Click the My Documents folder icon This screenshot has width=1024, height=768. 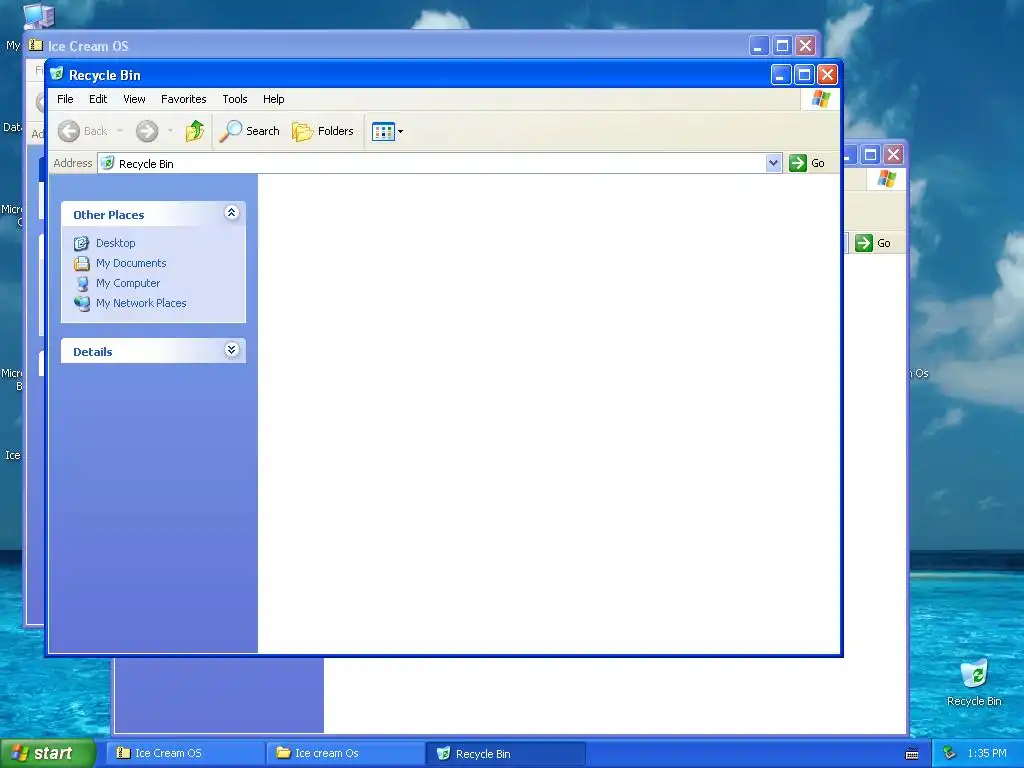tap(82, 264)
